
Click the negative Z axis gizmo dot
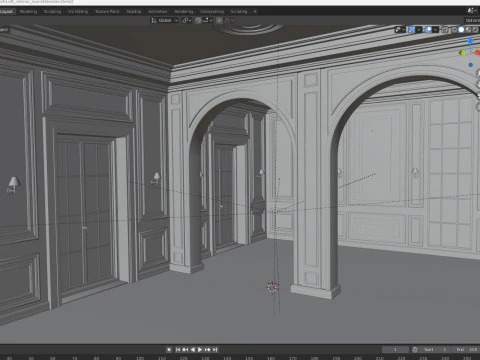tap(471, 65)
